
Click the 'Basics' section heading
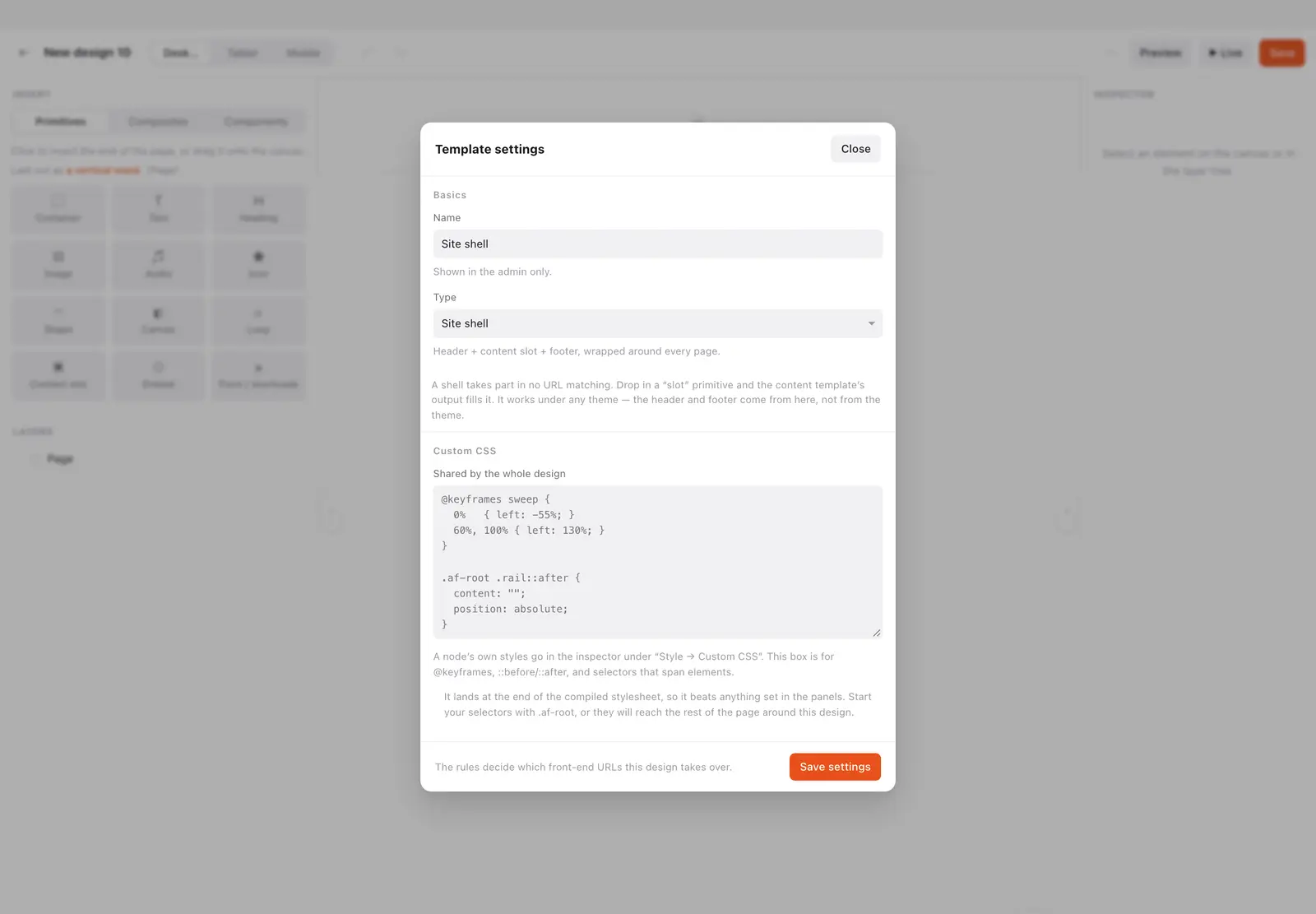450,195
